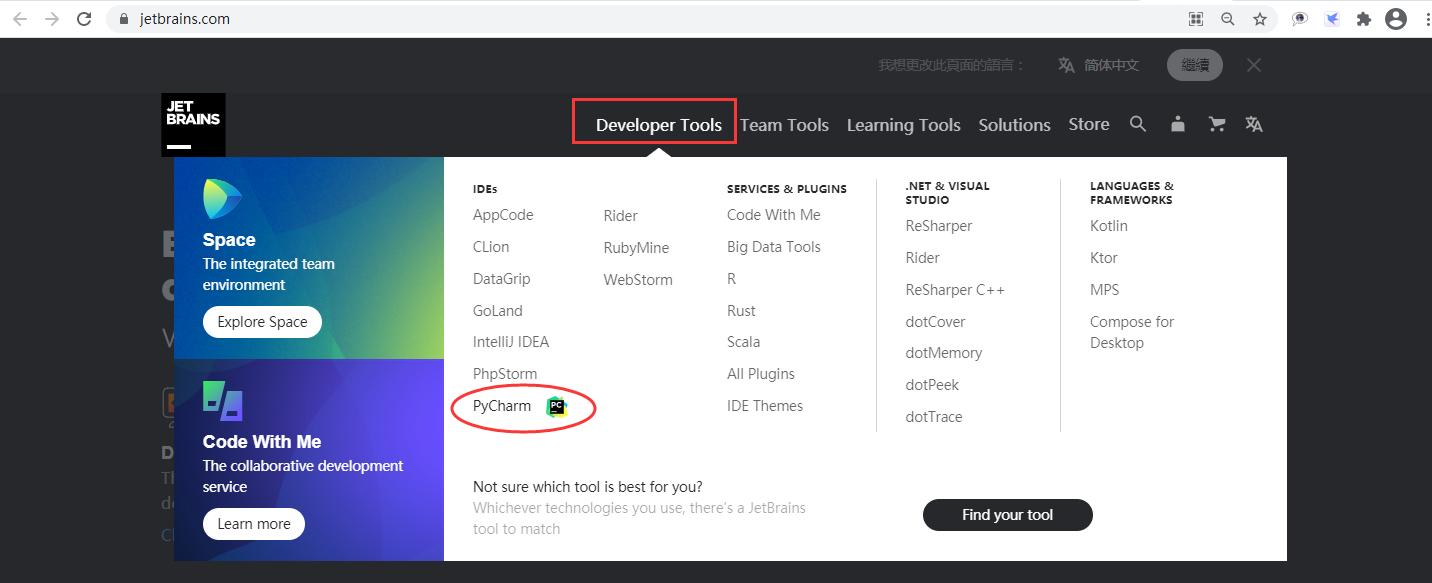Open the WebStorm link

638,280
